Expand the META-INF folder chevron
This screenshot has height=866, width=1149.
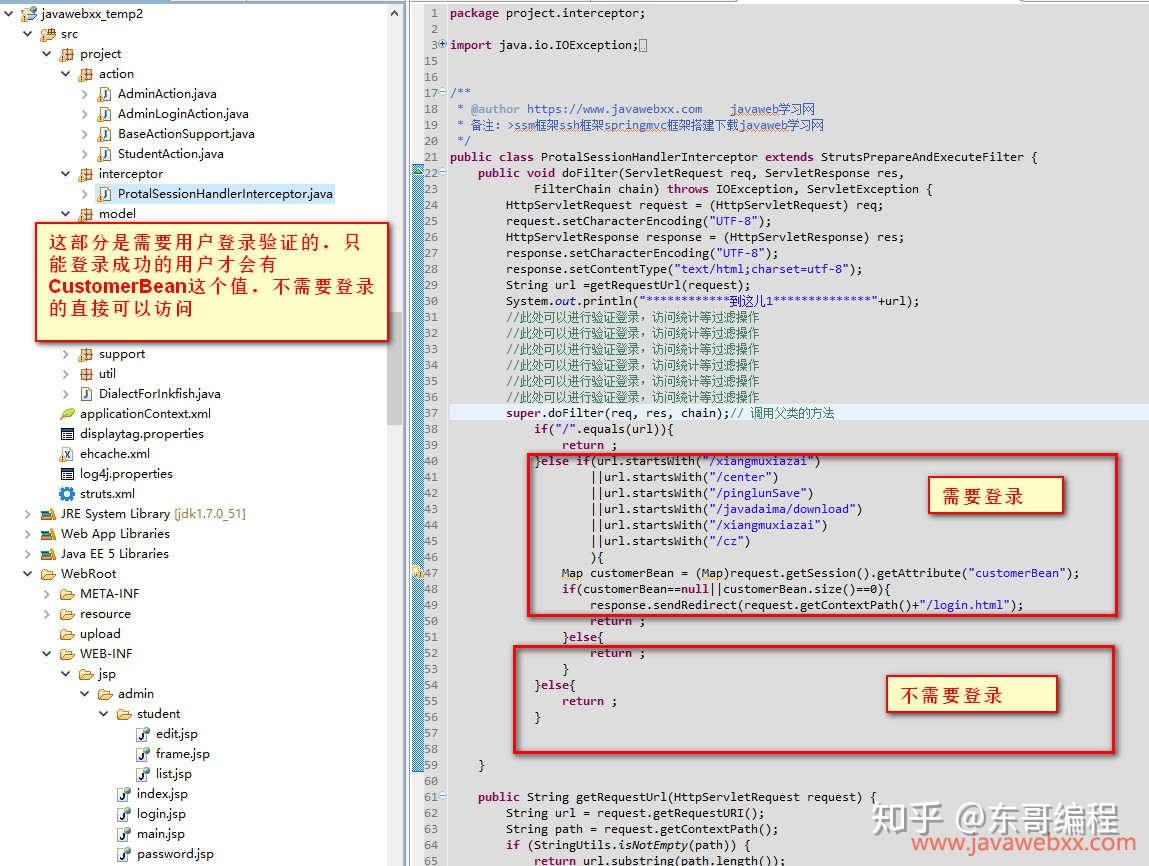click(47, 593)
